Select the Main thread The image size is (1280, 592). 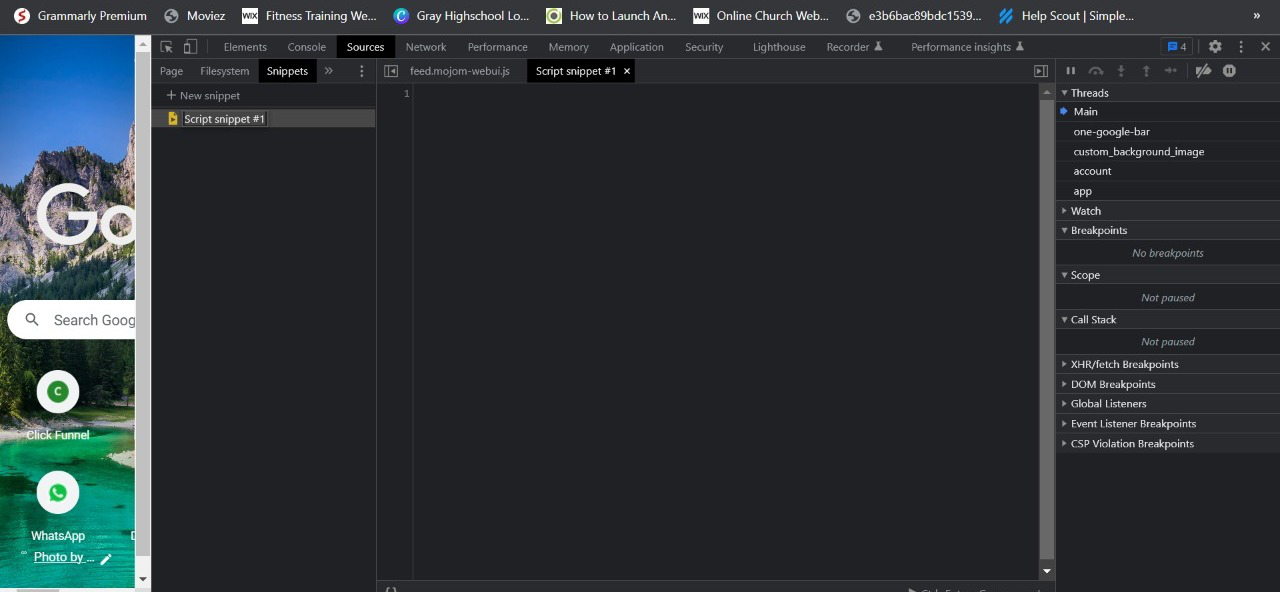(1168, 112)
